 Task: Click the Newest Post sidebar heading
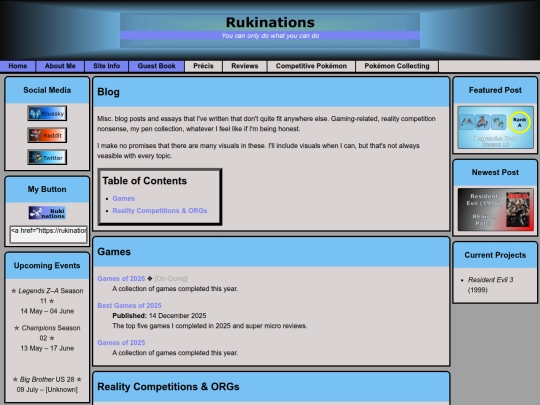(495, 173)
